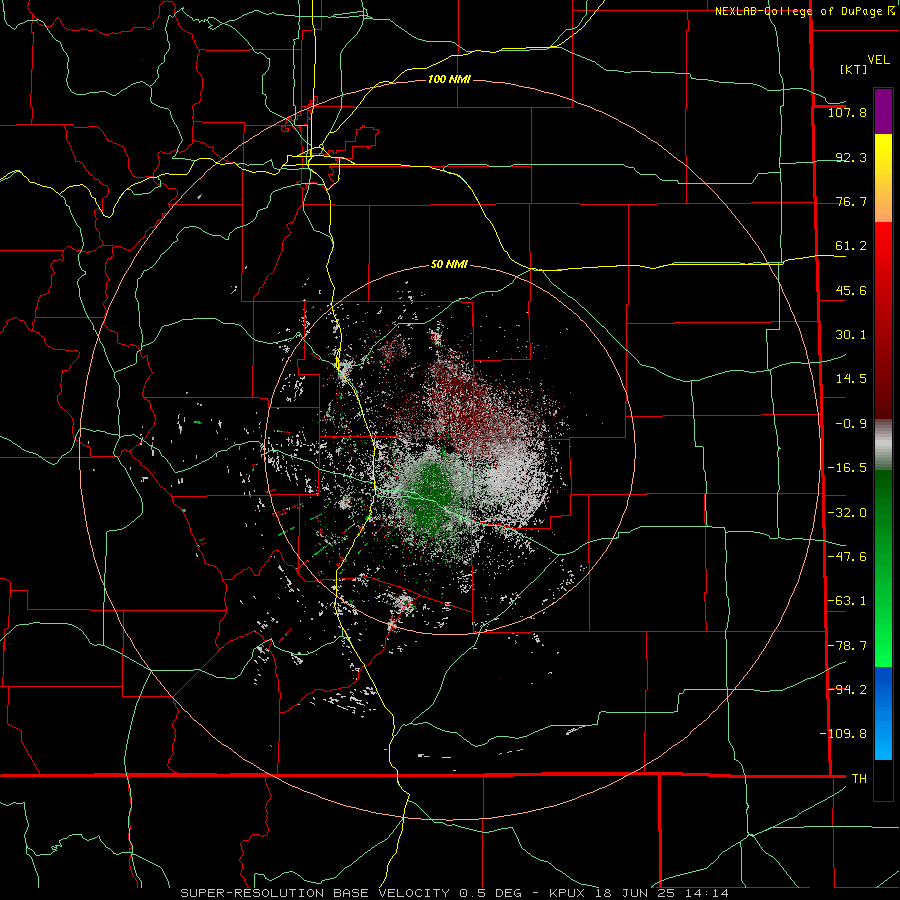Image resolution: width=900 pixels, height=900 pixels.
Task: Click the -32.0 velocity scale value
Action: (847, 513)
